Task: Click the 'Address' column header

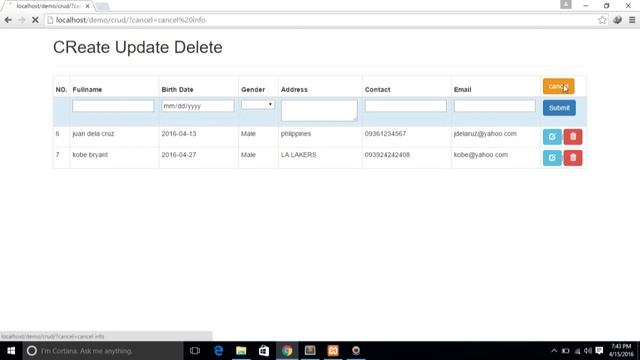Action: tap(294, 89)
